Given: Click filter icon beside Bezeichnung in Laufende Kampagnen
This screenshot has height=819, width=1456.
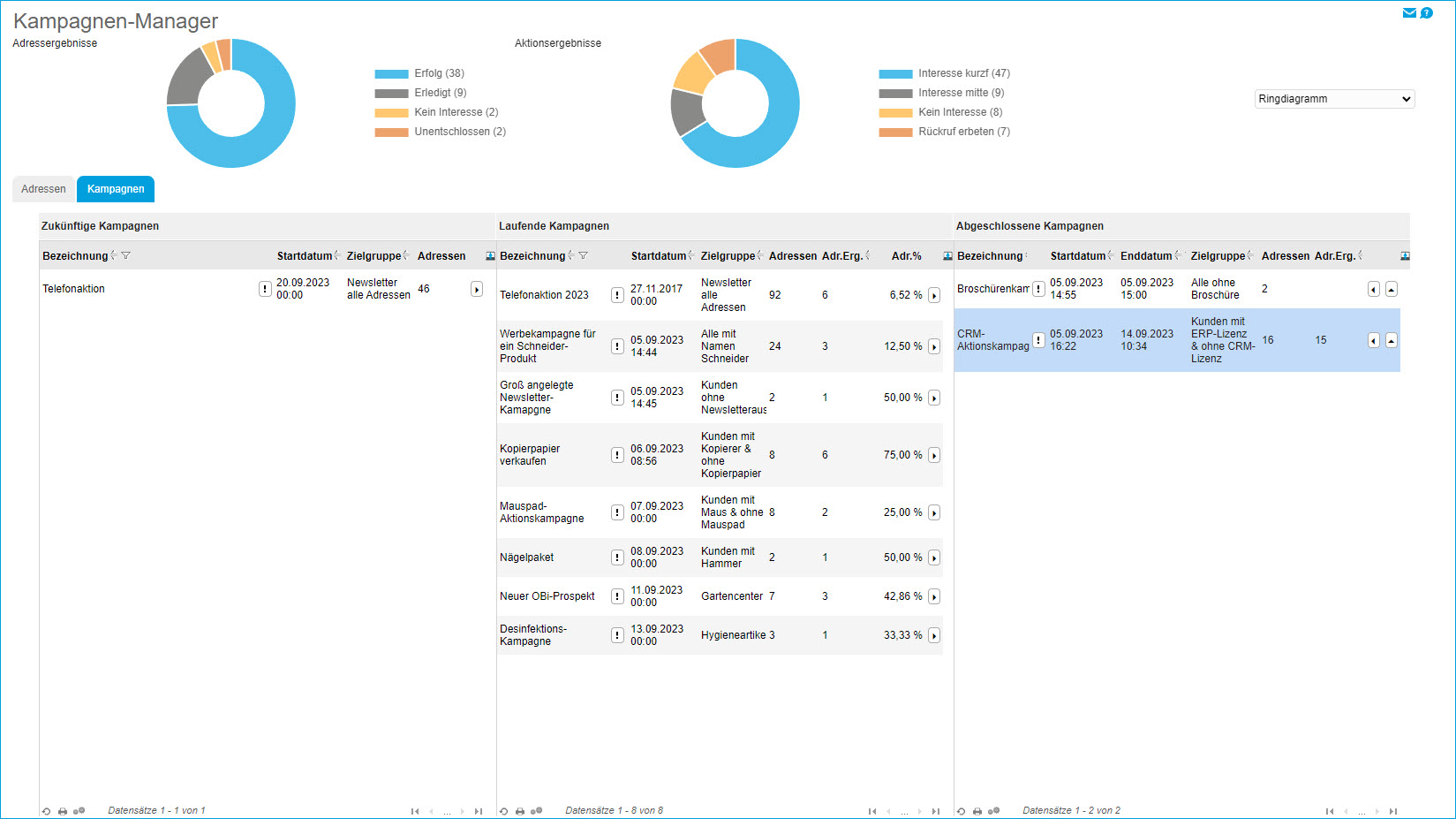Looking at the screenshot, I should (x=583, y=255).
